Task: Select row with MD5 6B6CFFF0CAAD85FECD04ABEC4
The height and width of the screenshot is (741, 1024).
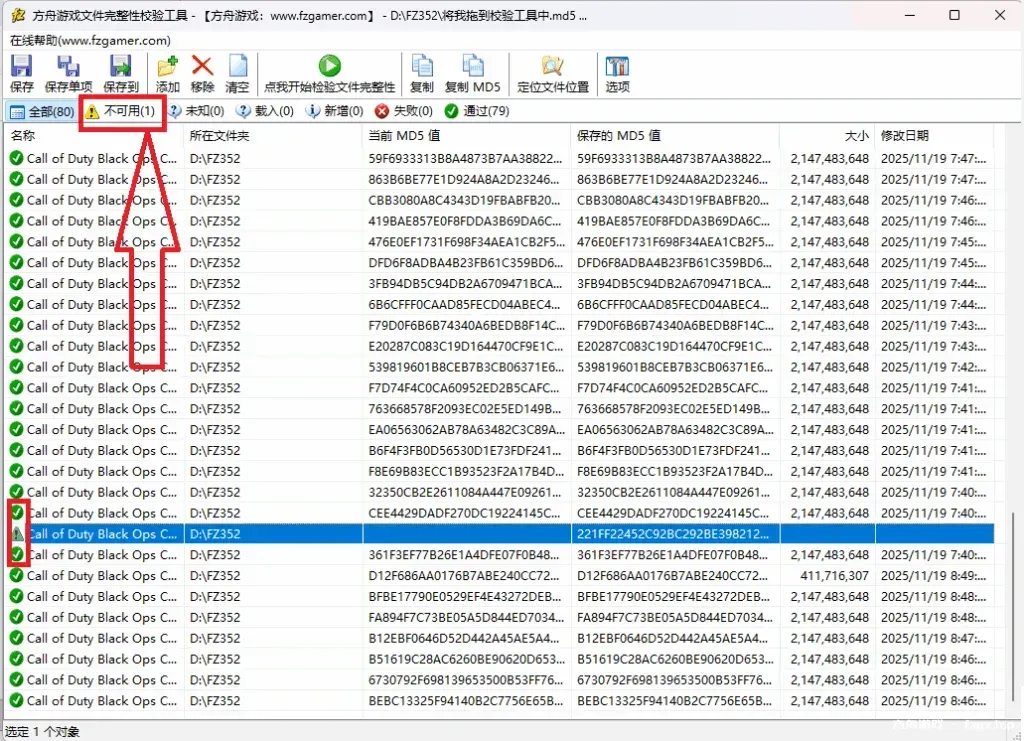Action: tap(500, 305)
